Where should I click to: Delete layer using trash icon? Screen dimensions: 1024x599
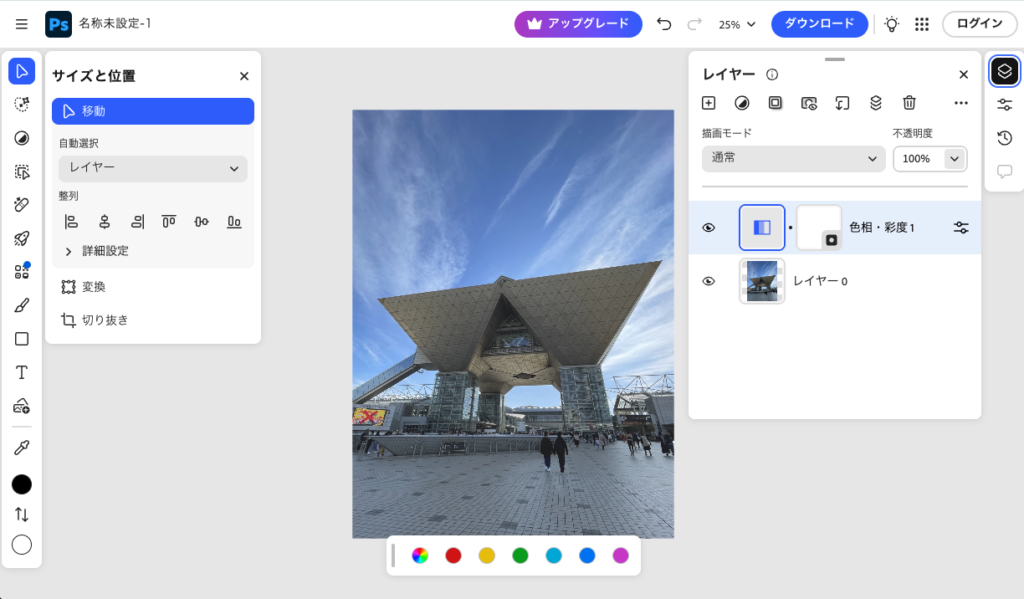click(909, 102)
